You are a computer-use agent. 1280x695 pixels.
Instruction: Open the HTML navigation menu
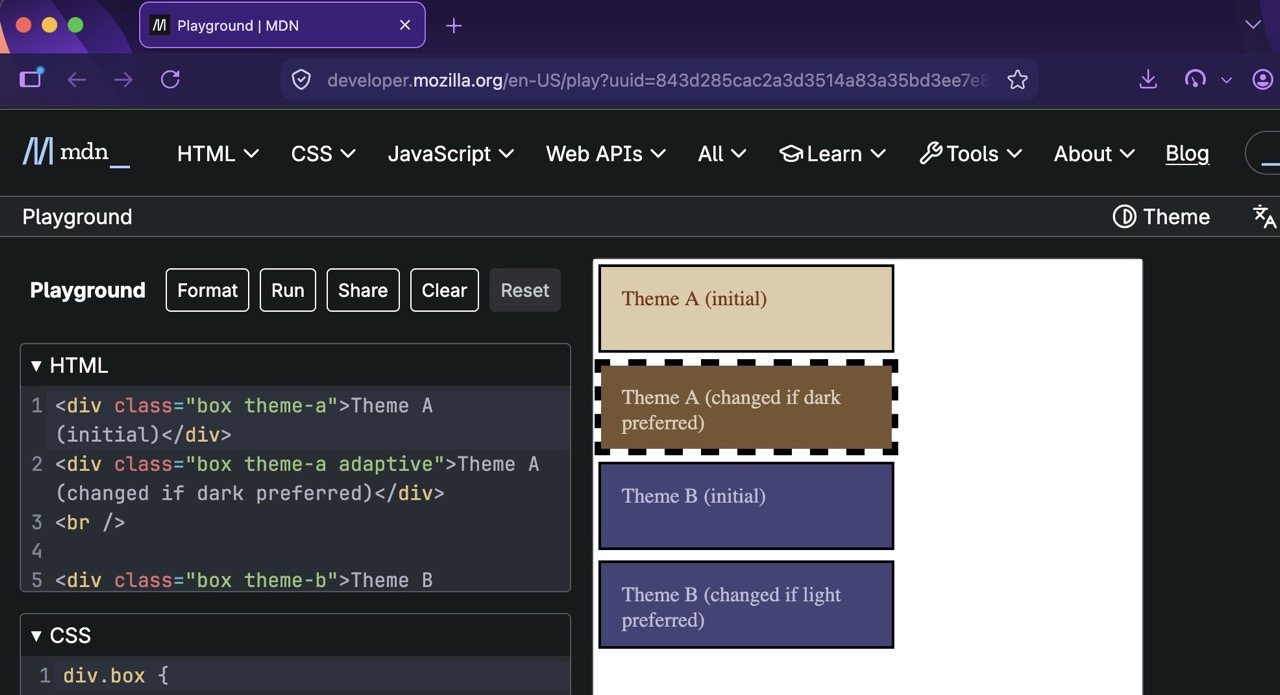[217, 153]
